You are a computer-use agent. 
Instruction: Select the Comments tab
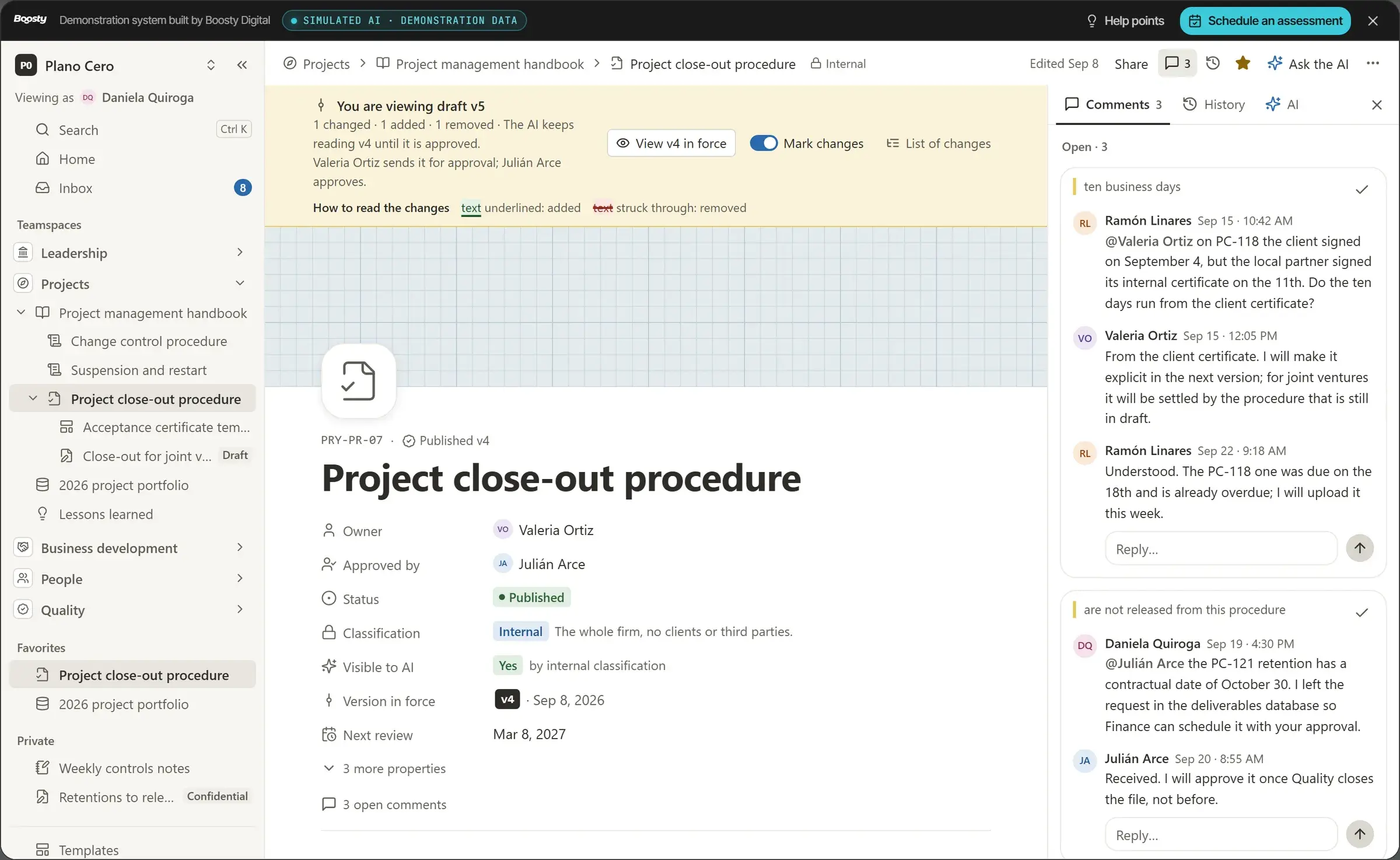[x=1113, y=104]
